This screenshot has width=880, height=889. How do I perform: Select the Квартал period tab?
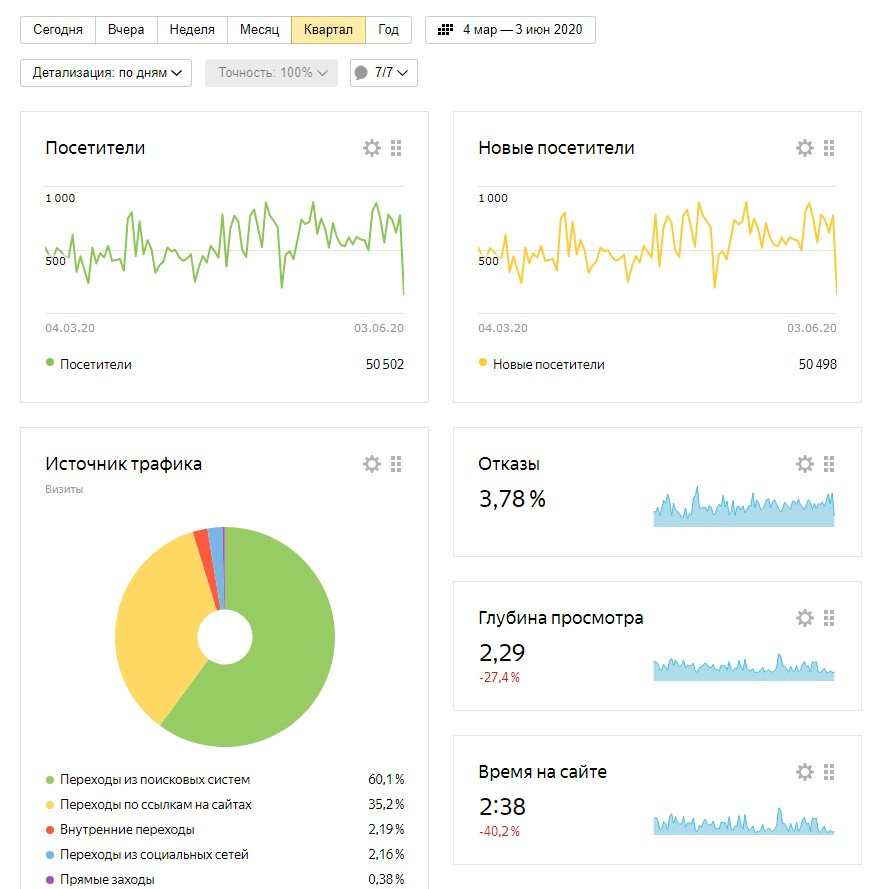coord(328,29)
